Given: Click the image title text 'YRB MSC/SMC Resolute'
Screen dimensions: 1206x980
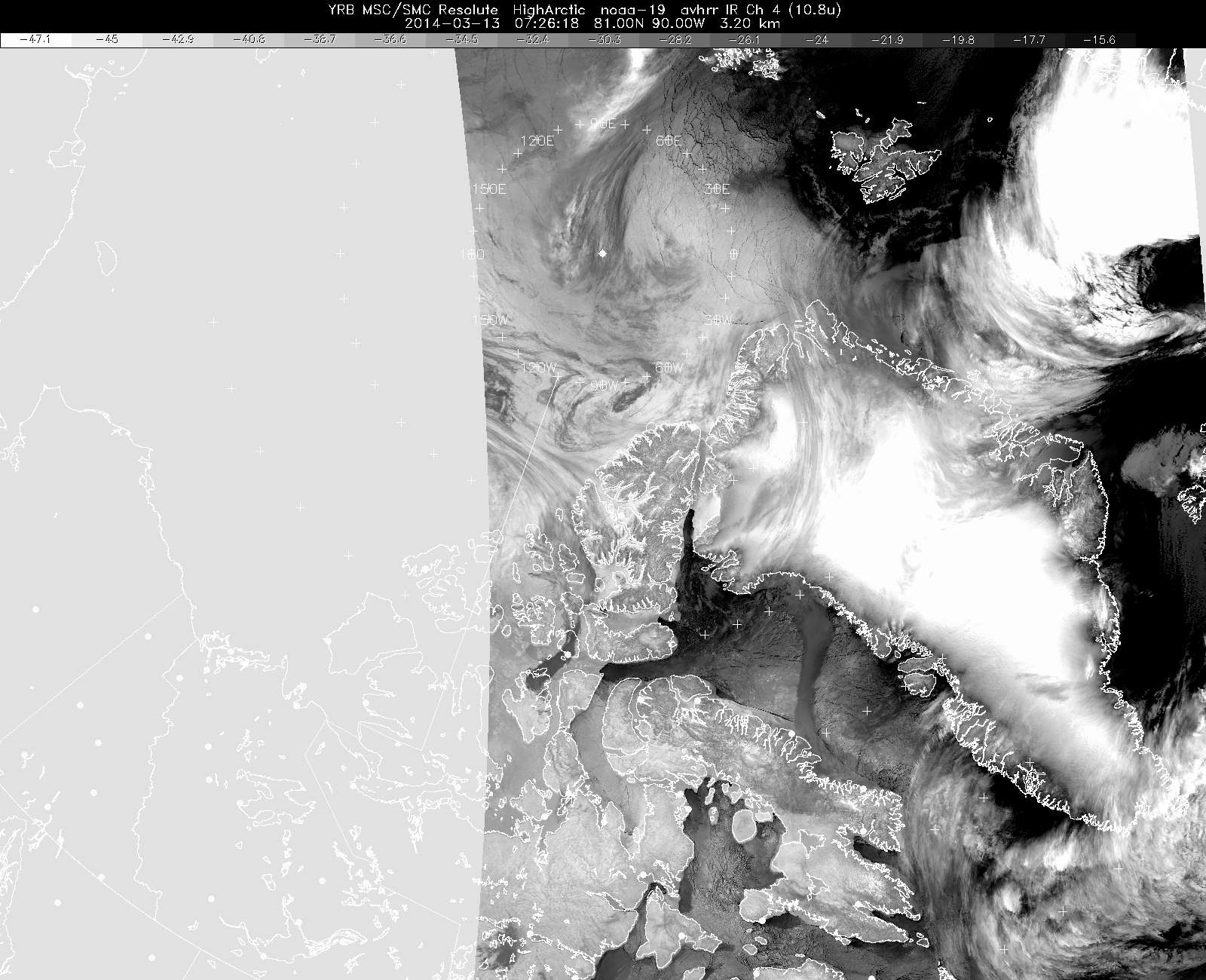Looking at the screenshot, I should pos(413,10).
